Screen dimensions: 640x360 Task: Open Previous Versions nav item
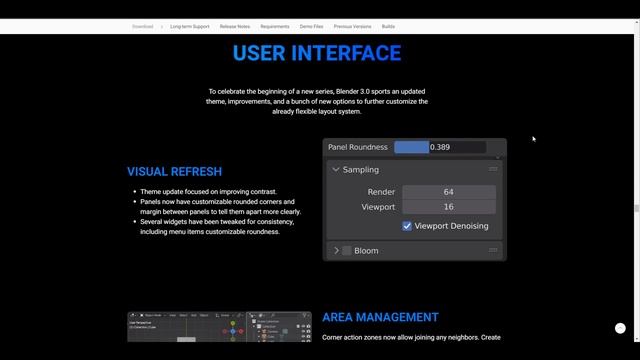tap(352, 27)
